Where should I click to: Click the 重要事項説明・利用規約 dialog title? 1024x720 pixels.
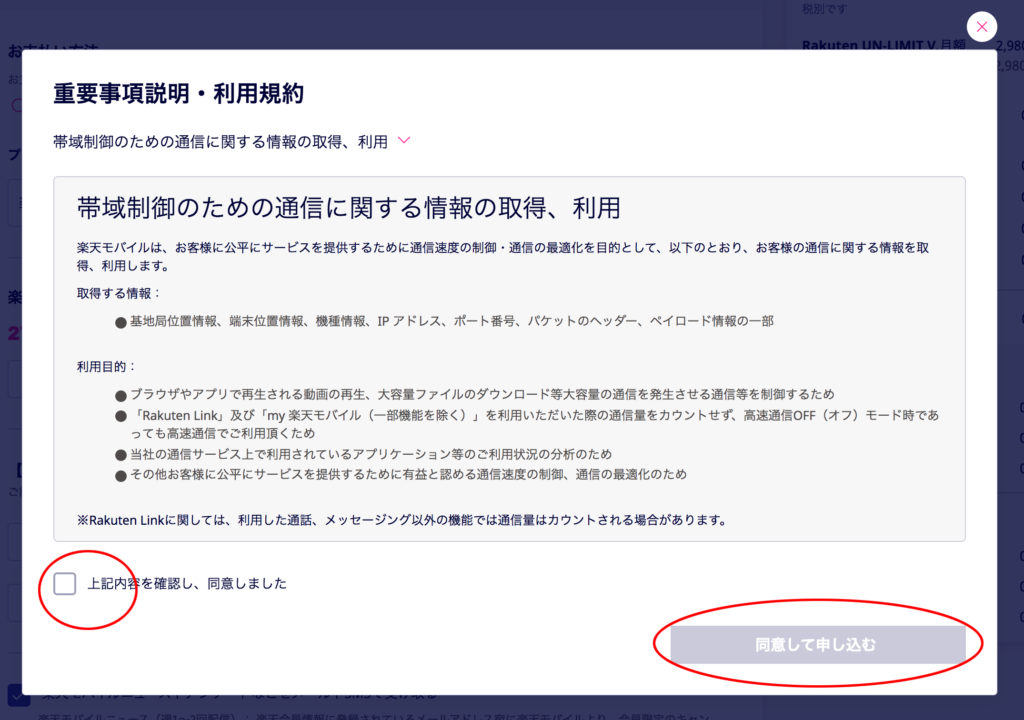point(178,94)
